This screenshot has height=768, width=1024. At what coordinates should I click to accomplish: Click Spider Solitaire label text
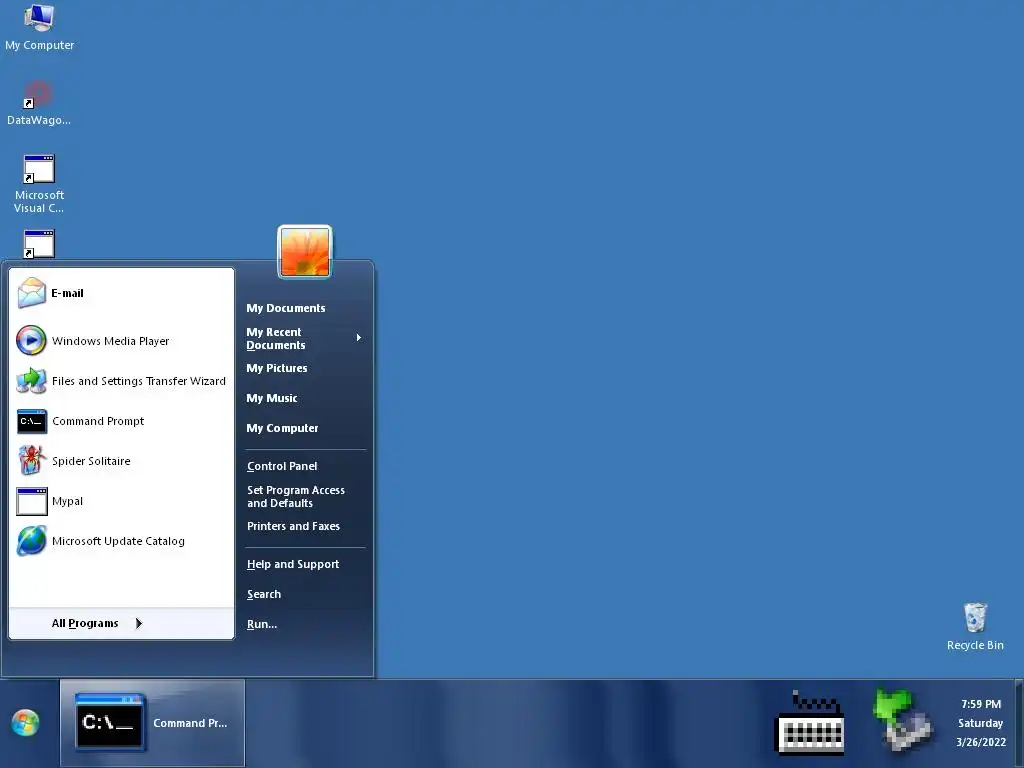pos(91,461)
